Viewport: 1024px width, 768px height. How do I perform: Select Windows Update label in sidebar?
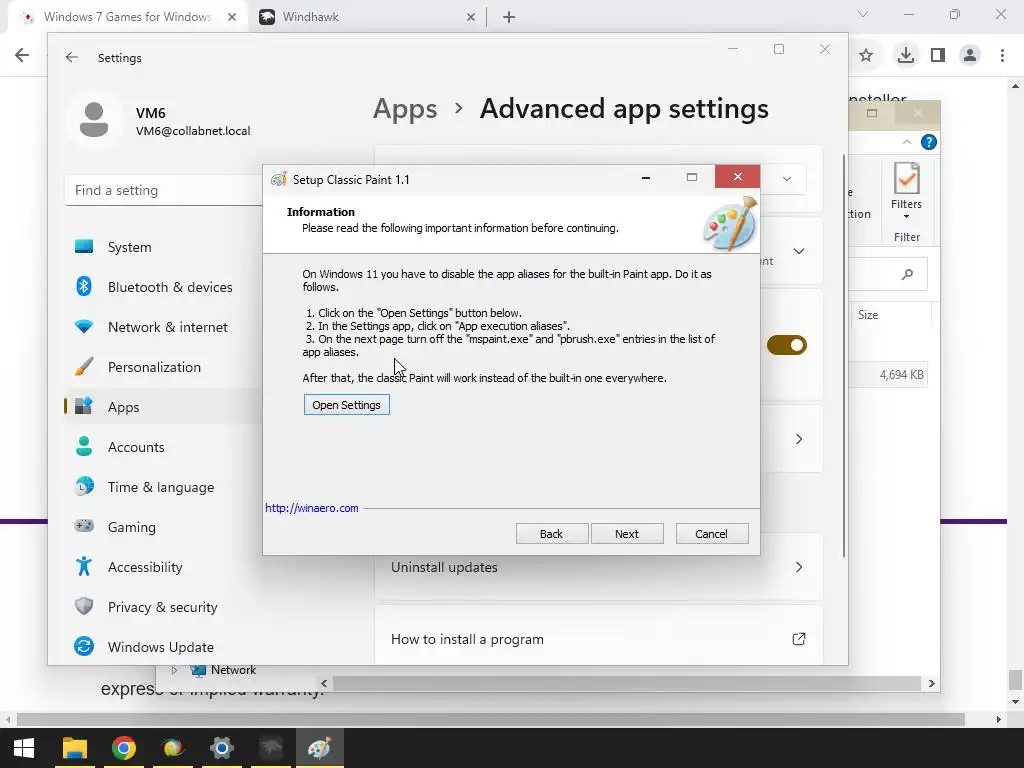(x=161, y=647)
